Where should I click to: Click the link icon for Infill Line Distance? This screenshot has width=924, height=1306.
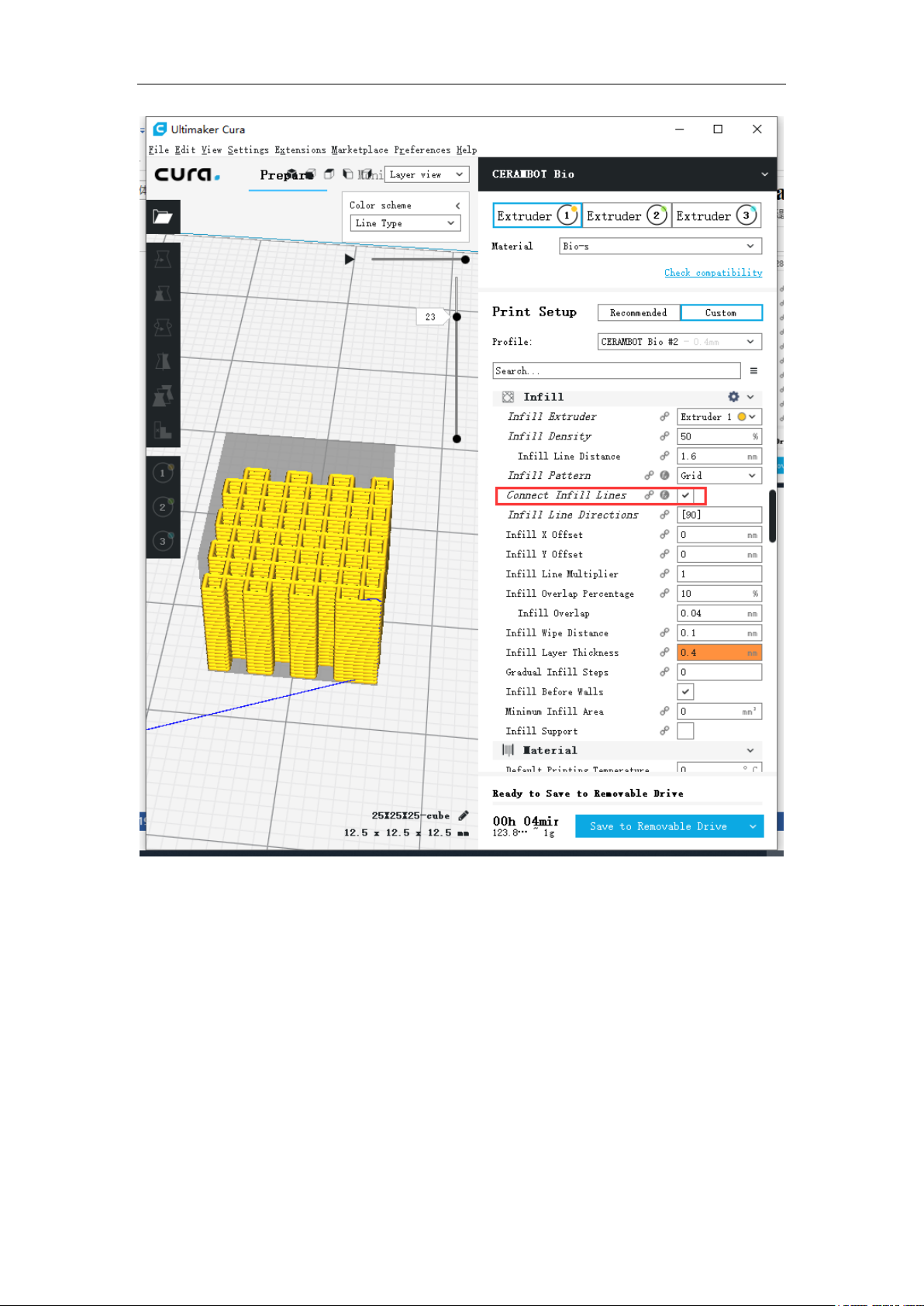pyautogui.click(x=664, y=456)
